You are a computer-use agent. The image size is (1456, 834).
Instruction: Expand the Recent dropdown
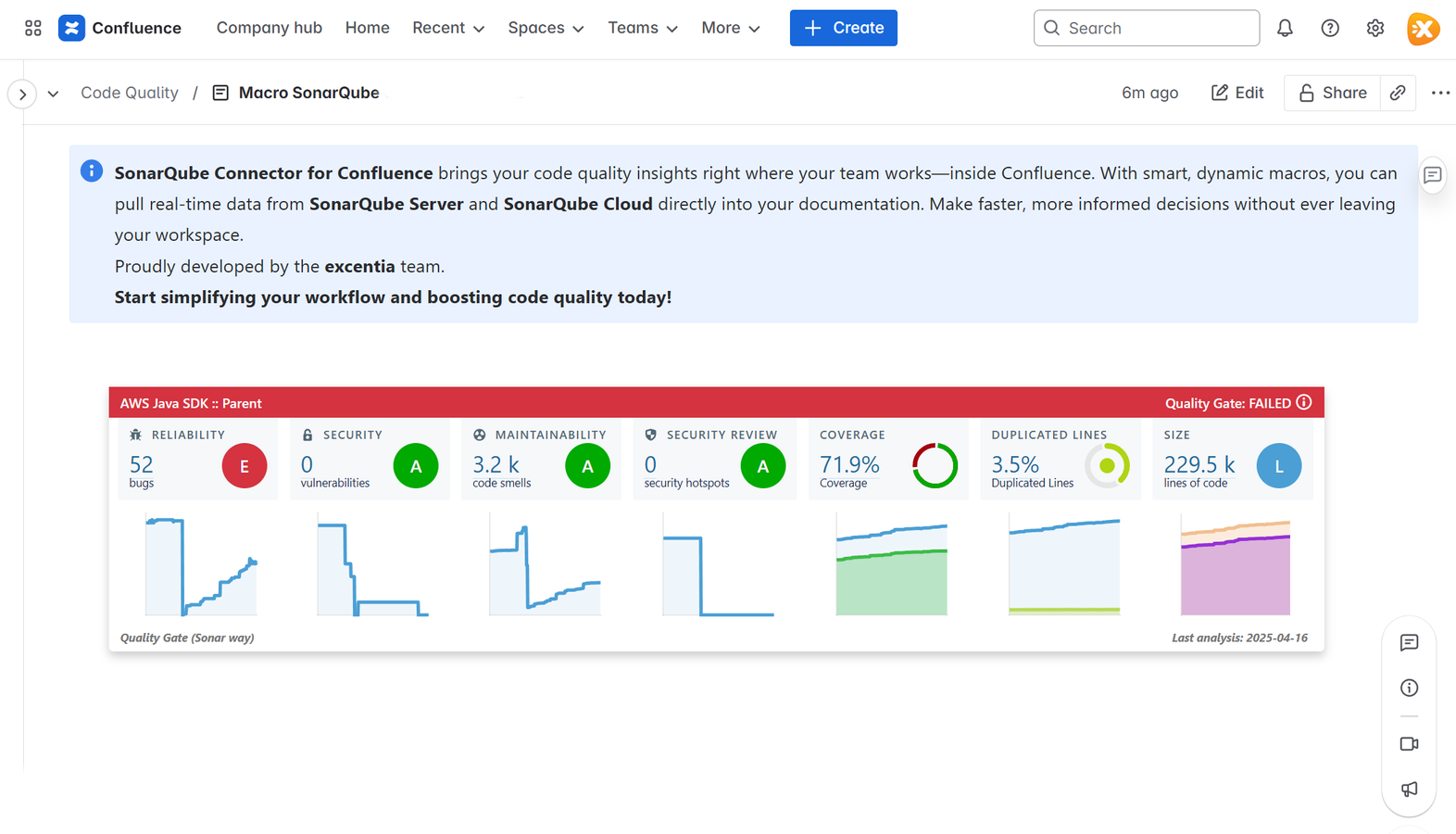coord(448,28)
